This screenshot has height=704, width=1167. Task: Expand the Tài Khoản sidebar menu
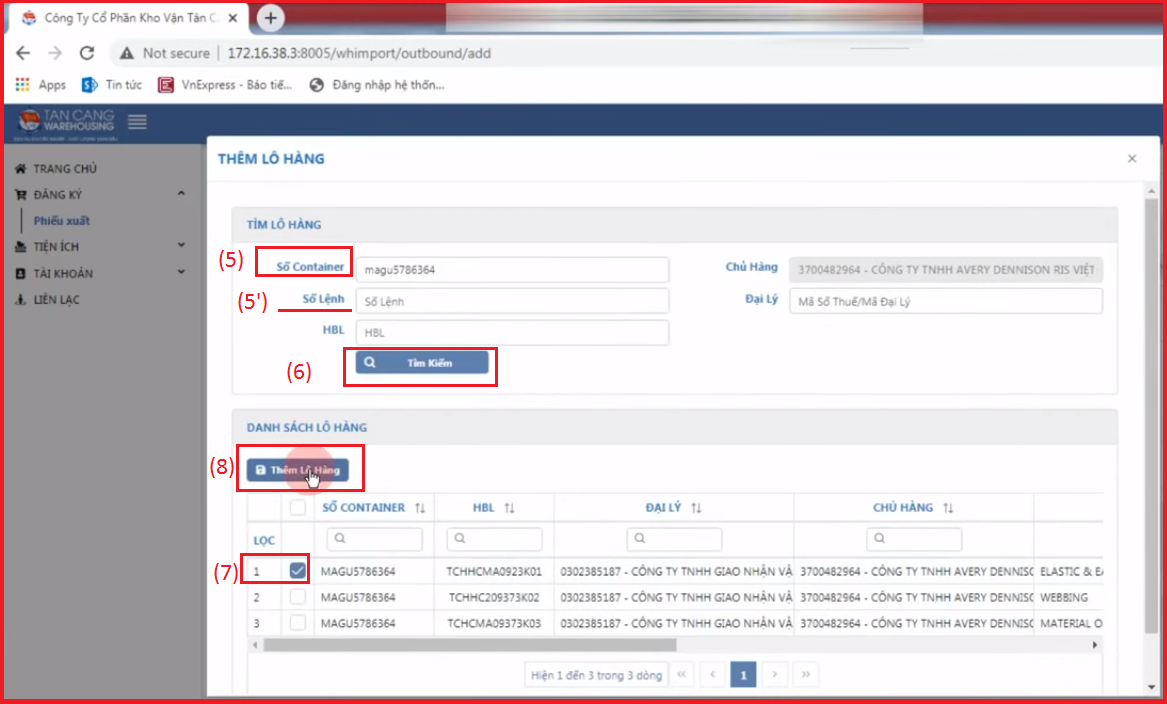click(181, 272)
